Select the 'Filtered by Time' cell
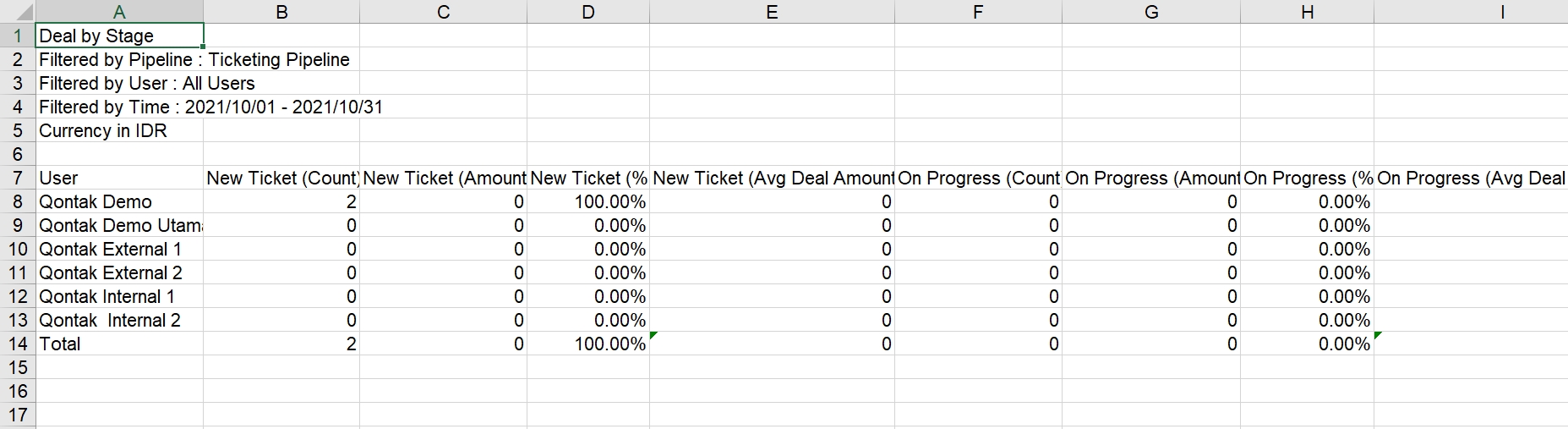Image resolution: width=1568 pixels, height=429 pixels. click(x=119, y=107)
